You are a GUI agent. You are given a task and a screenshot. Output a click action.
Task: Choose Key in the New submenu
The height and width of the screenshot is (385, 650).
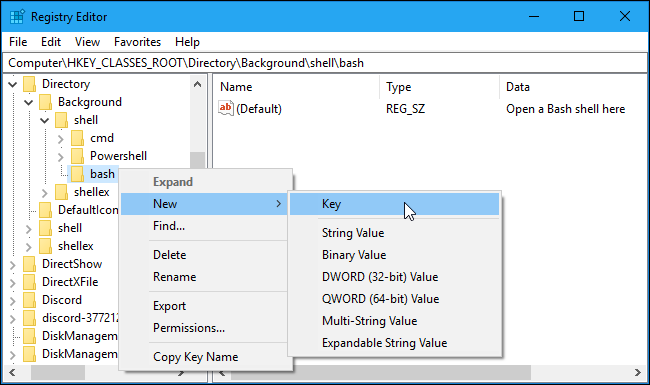coord(394,204)
